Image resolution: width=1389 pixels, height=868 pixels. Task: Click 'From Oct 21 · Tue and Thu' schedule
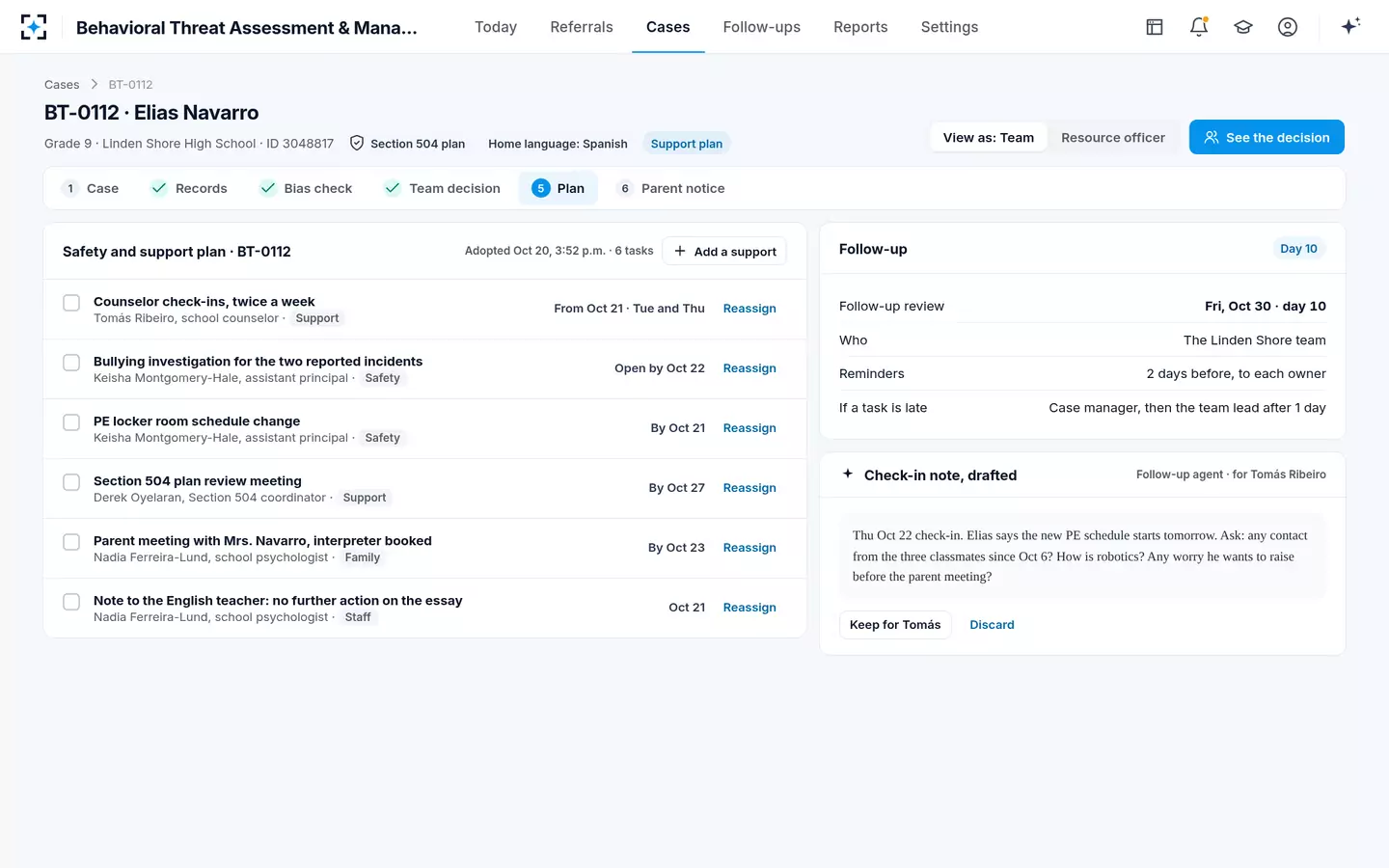629,309
